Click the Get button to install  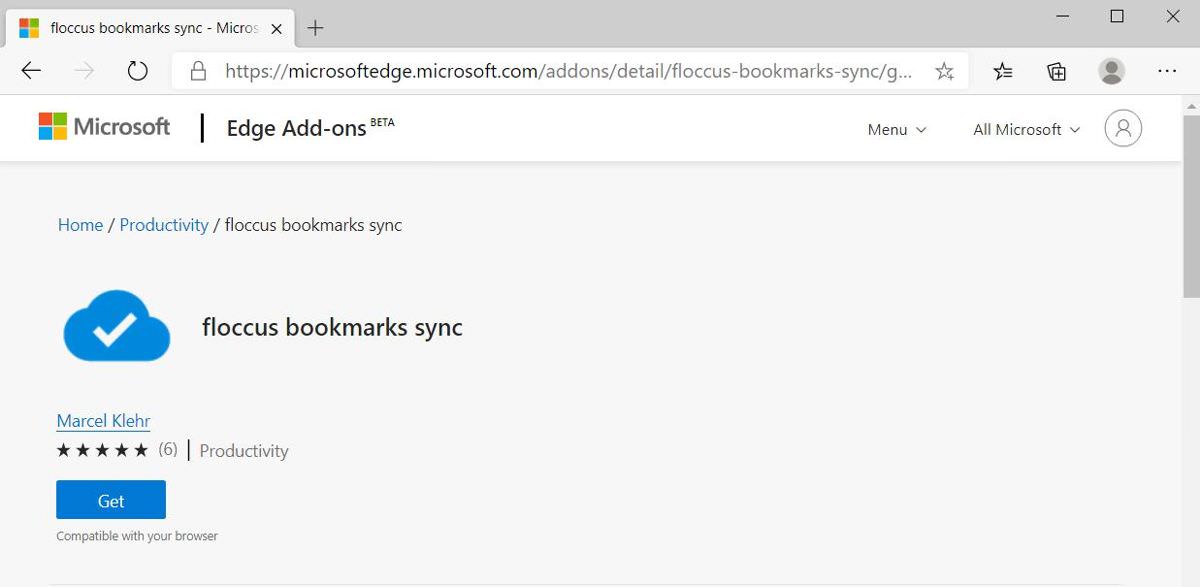coord(110,500)
